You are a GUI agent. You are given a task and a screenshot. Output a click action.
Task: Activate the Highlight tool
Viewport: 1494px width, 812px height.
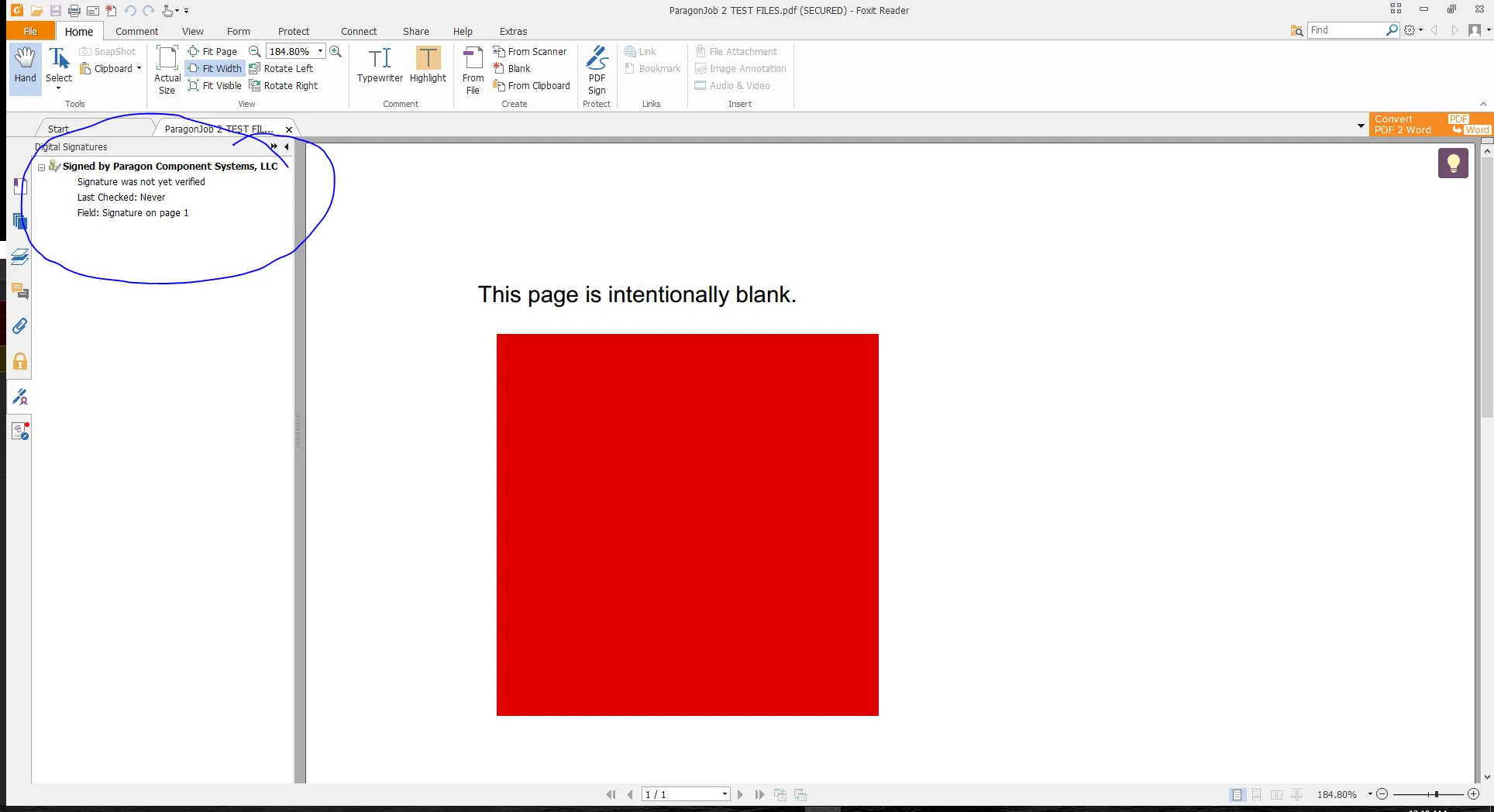[x=428, y=66]
